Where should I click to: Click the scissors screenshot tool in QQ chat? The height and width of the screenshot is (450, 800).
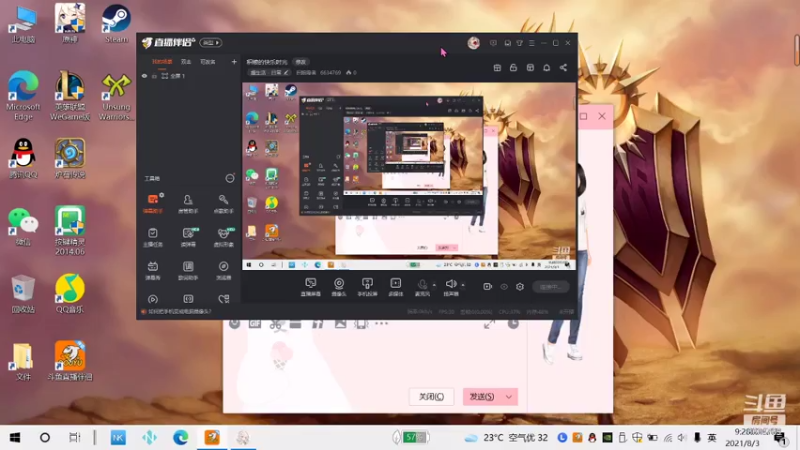276,325
